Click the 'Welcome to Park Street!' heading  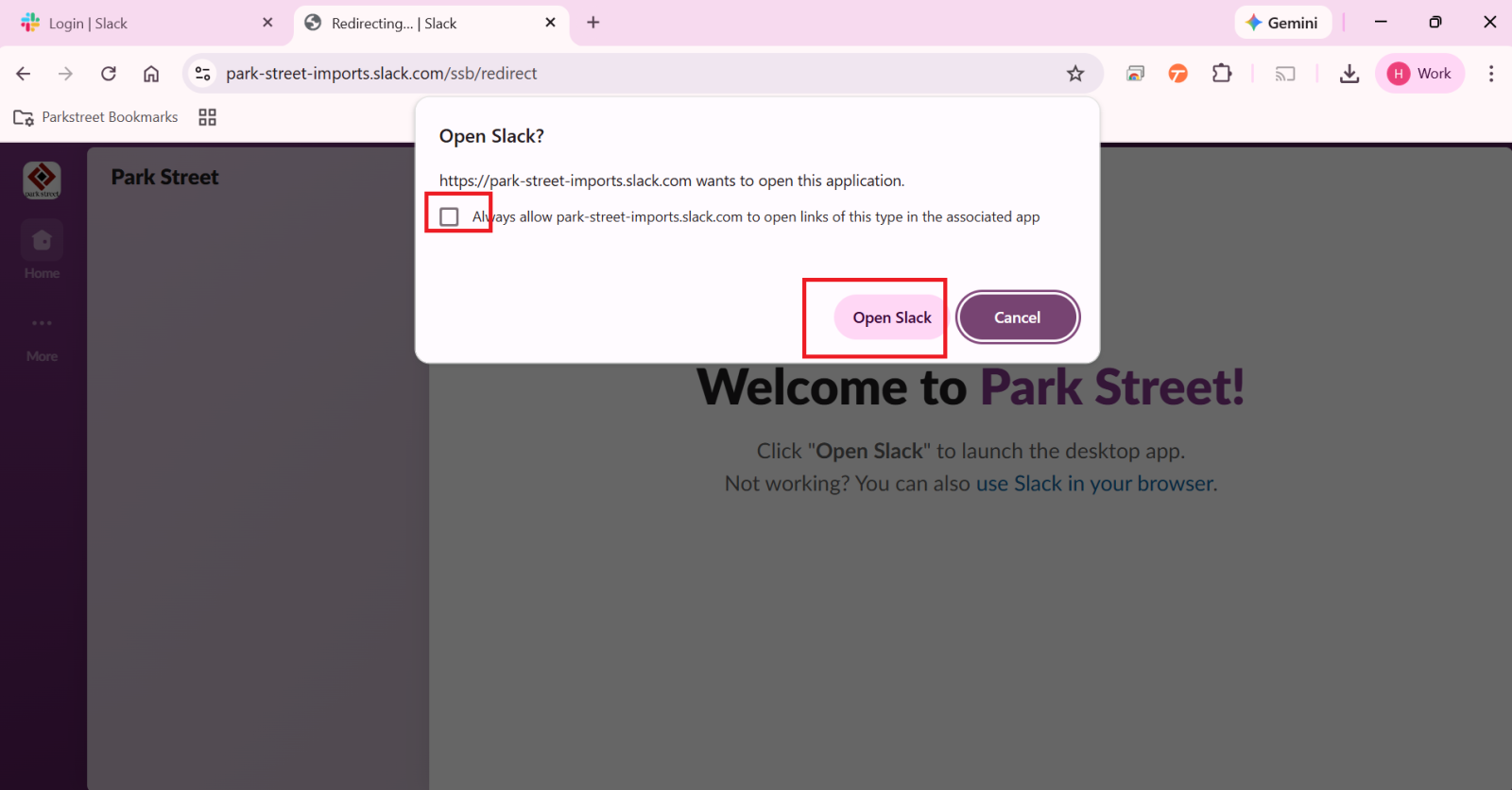[x=971, y=387]
